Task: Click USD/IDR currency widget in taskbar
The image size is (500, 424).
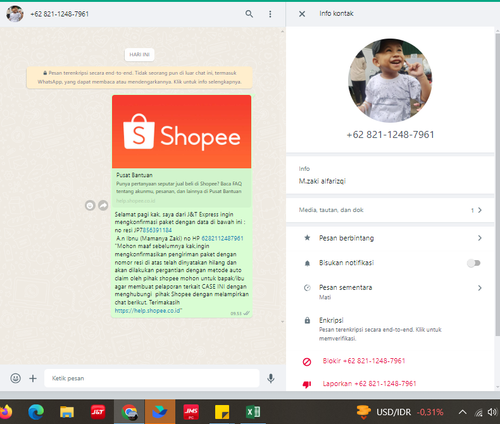Action: [400, 412]
